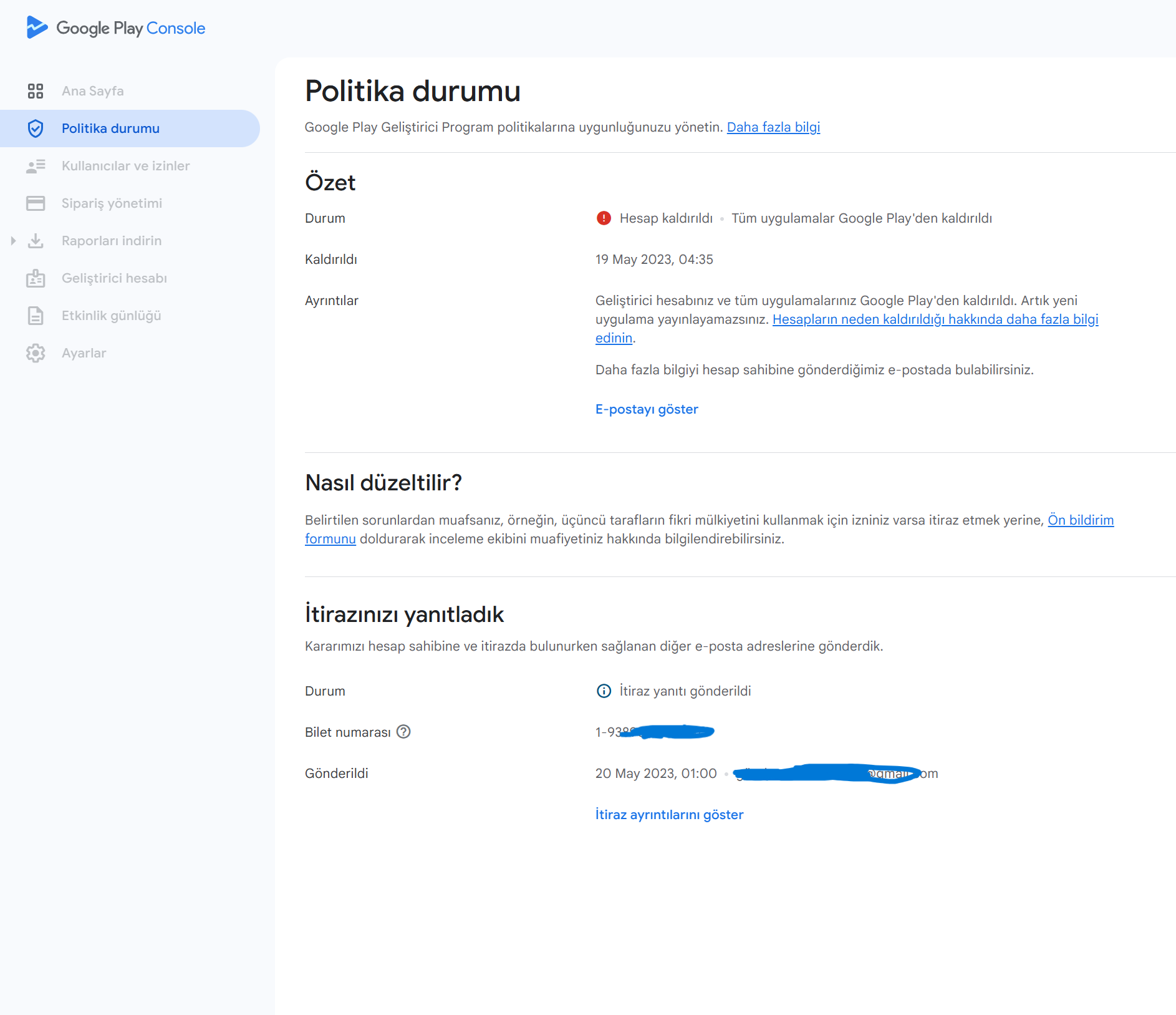Click the red error icon beside Hesap kaldırıldı
The image size is (1176, 1015).
pos(604,218)
